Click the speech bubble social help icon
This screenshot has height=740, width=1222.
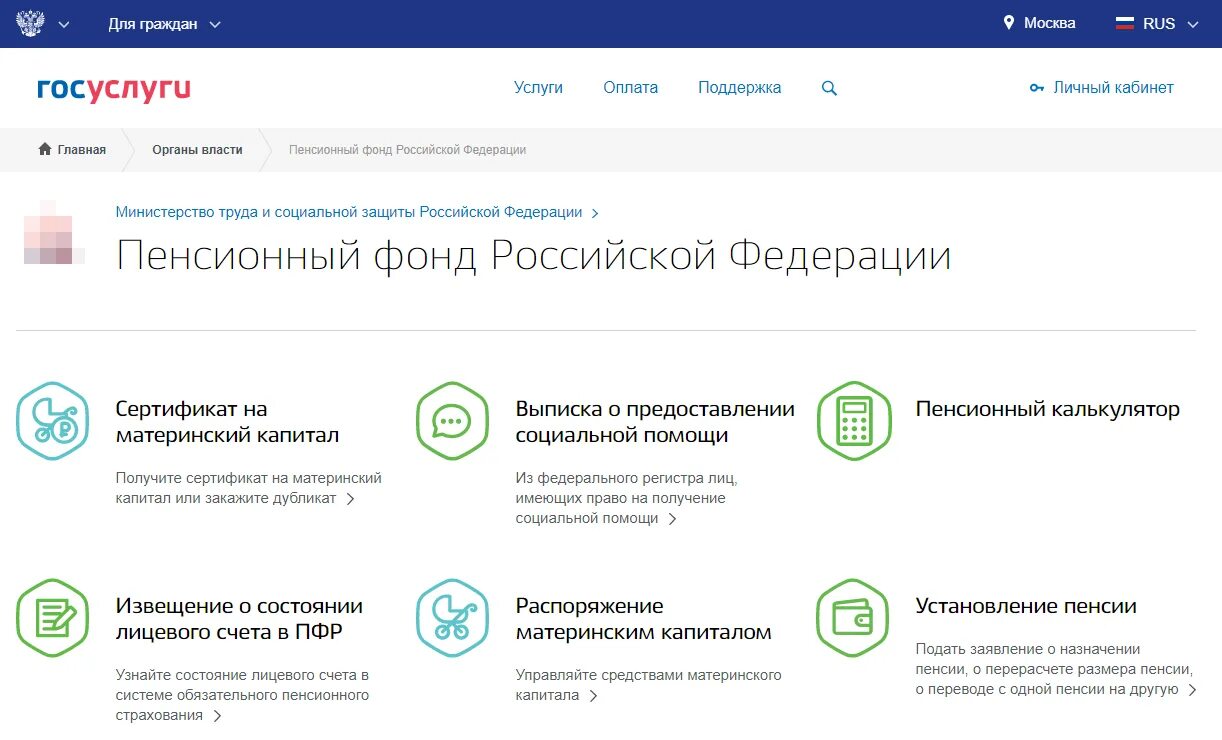tap(452, 421)
